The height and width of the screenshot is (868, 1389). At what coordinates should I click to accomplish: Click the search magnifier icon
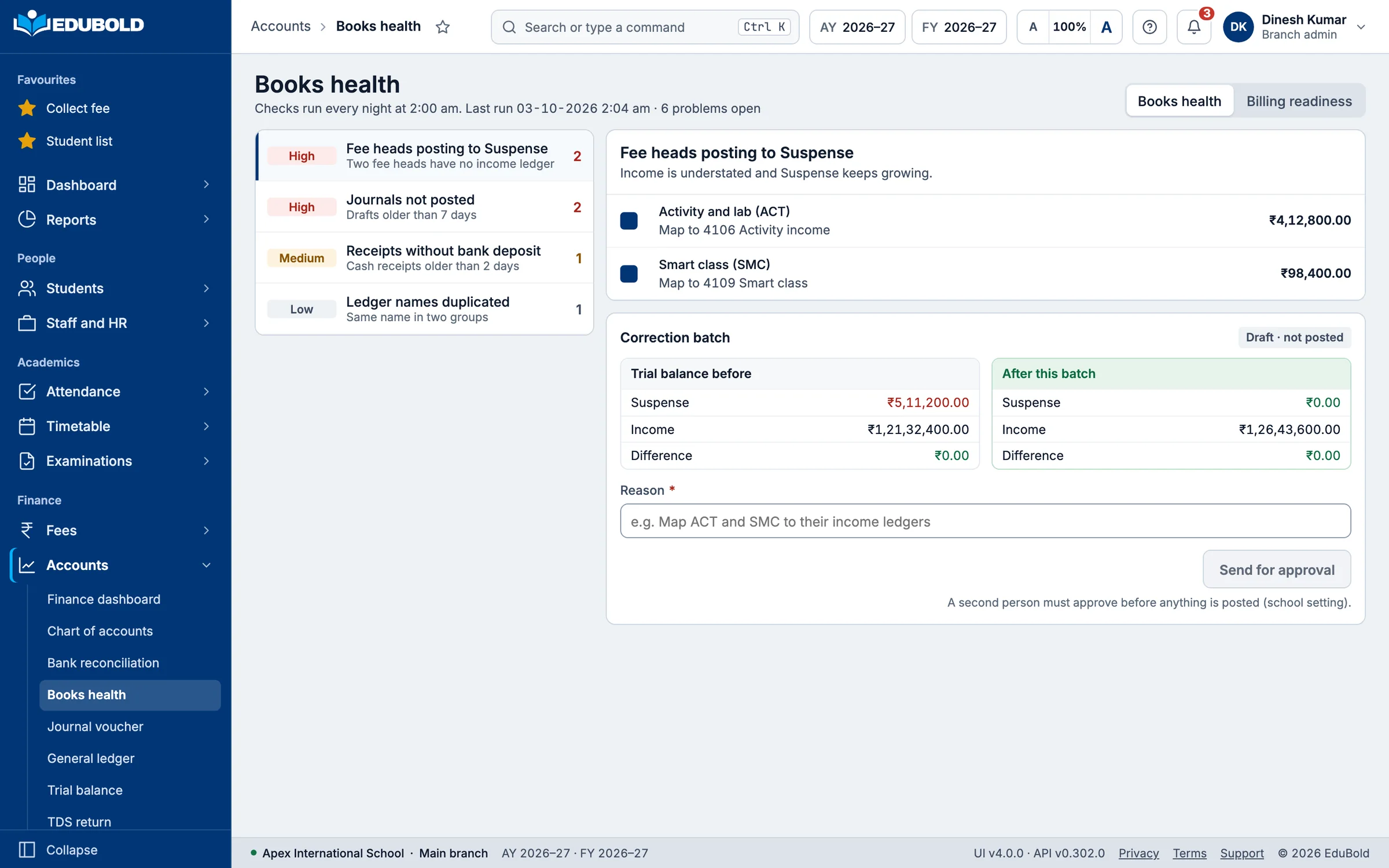point(509,27)
